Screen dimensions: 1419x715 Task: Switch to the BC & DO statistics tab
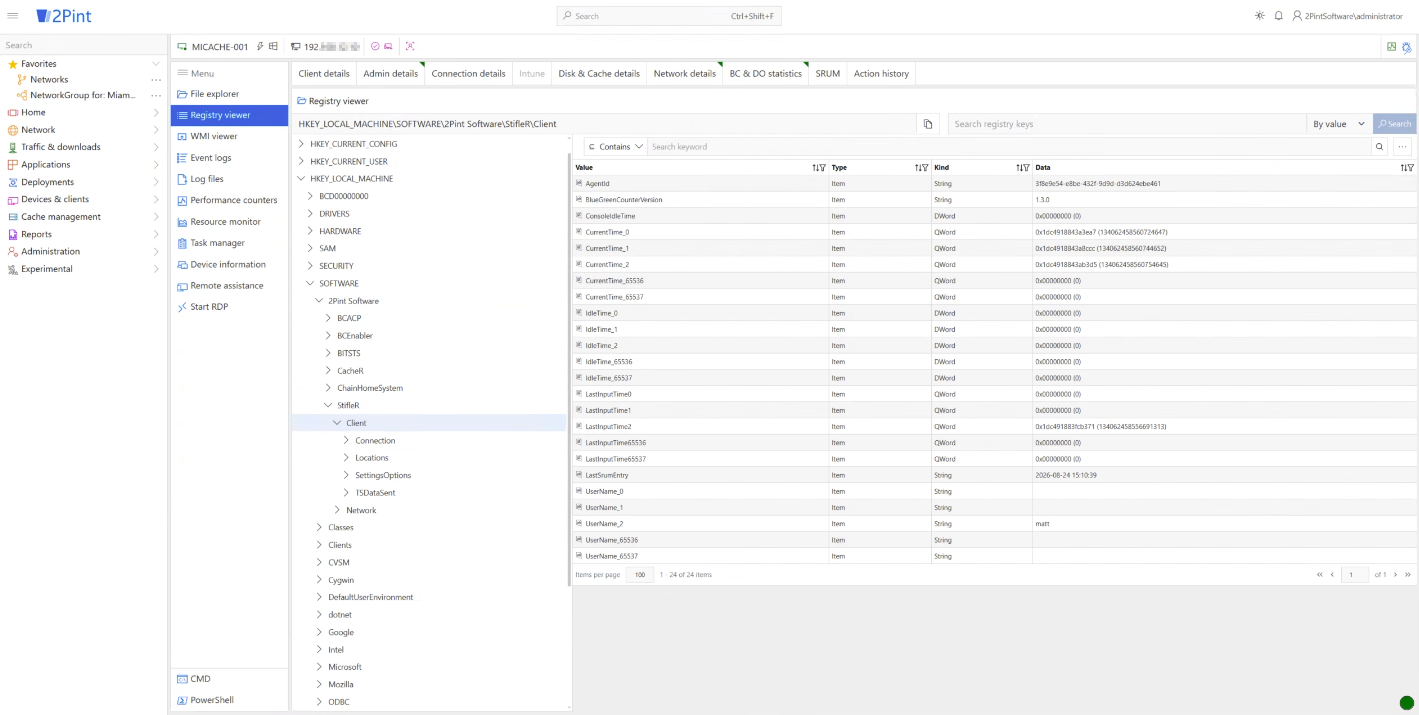(x=766, y=74)
